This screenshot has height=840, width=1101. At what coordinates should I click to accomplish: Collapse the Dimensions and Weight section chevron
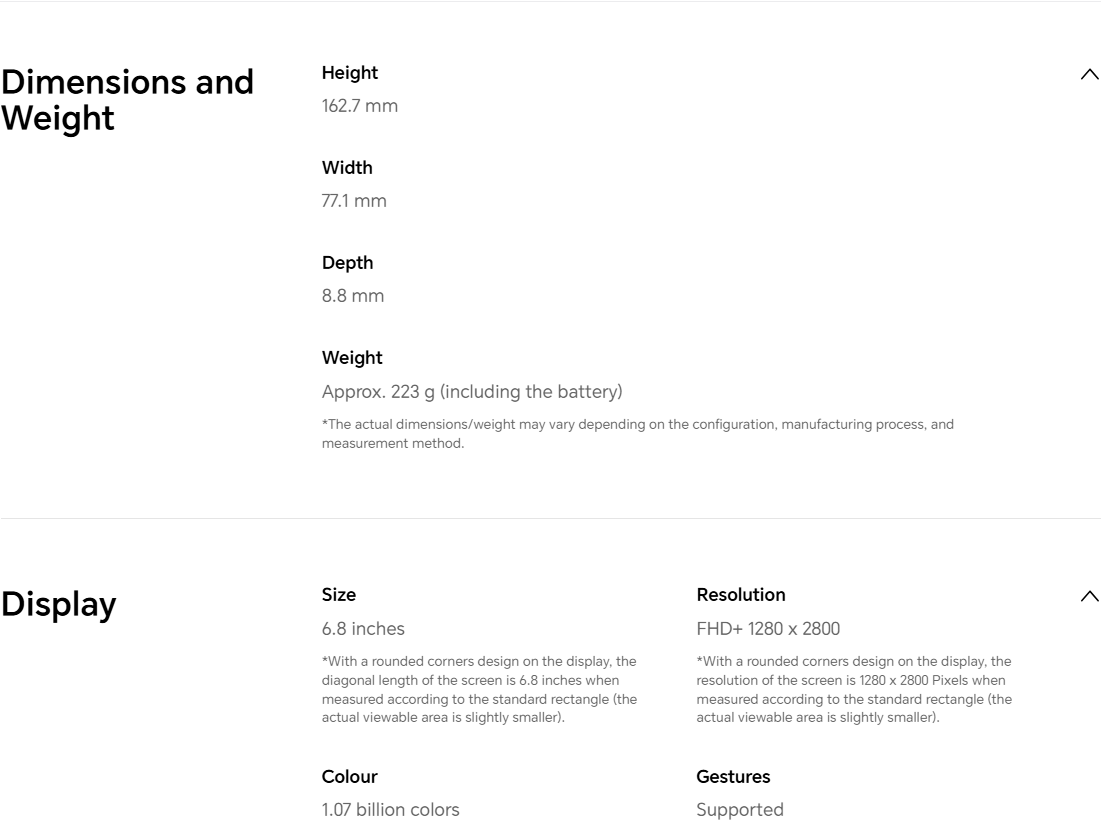(1089, 74)
